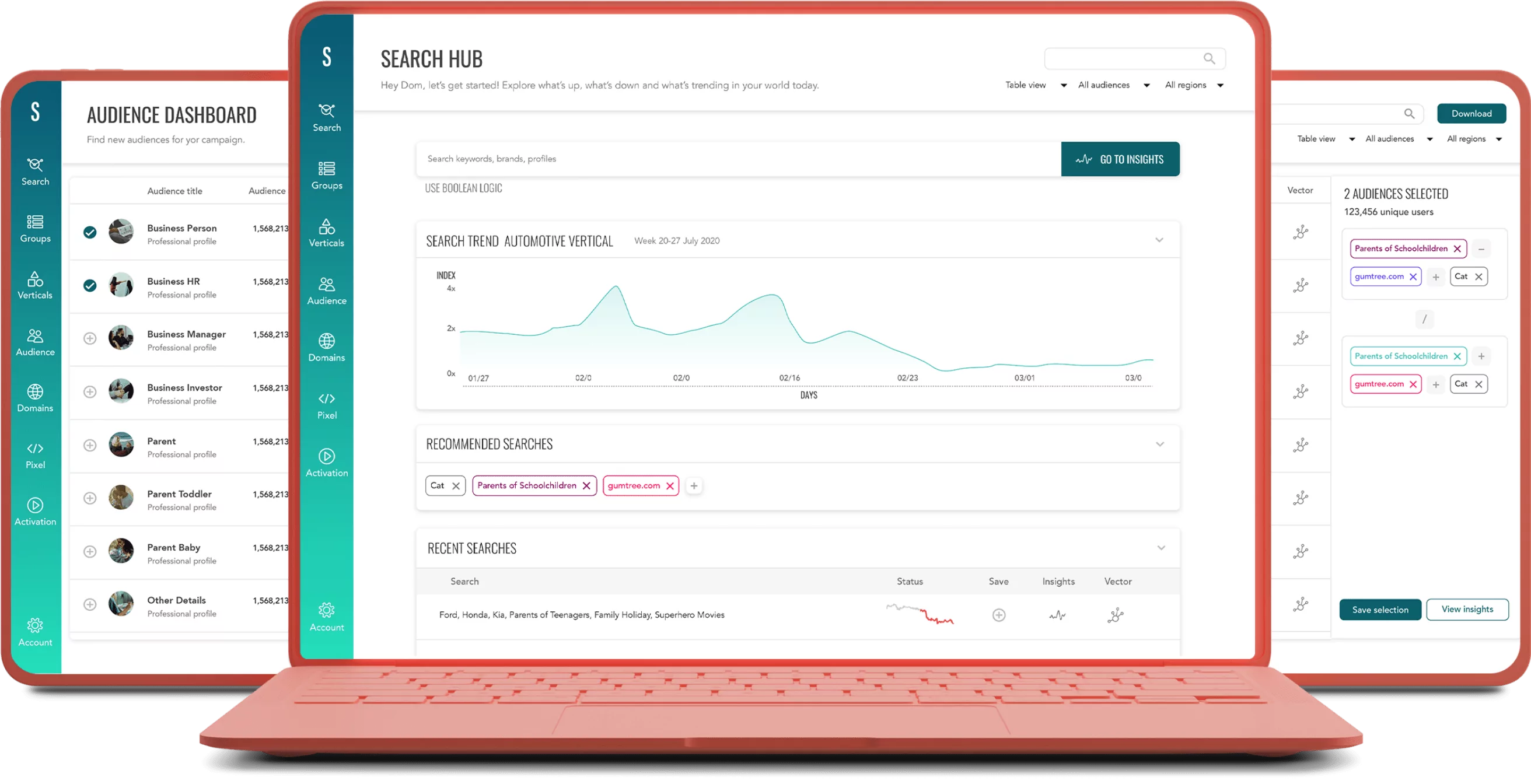The image size is (1531, 784).
Task: Uncheck the Business Person audience
Action: [x=90, y=232]
